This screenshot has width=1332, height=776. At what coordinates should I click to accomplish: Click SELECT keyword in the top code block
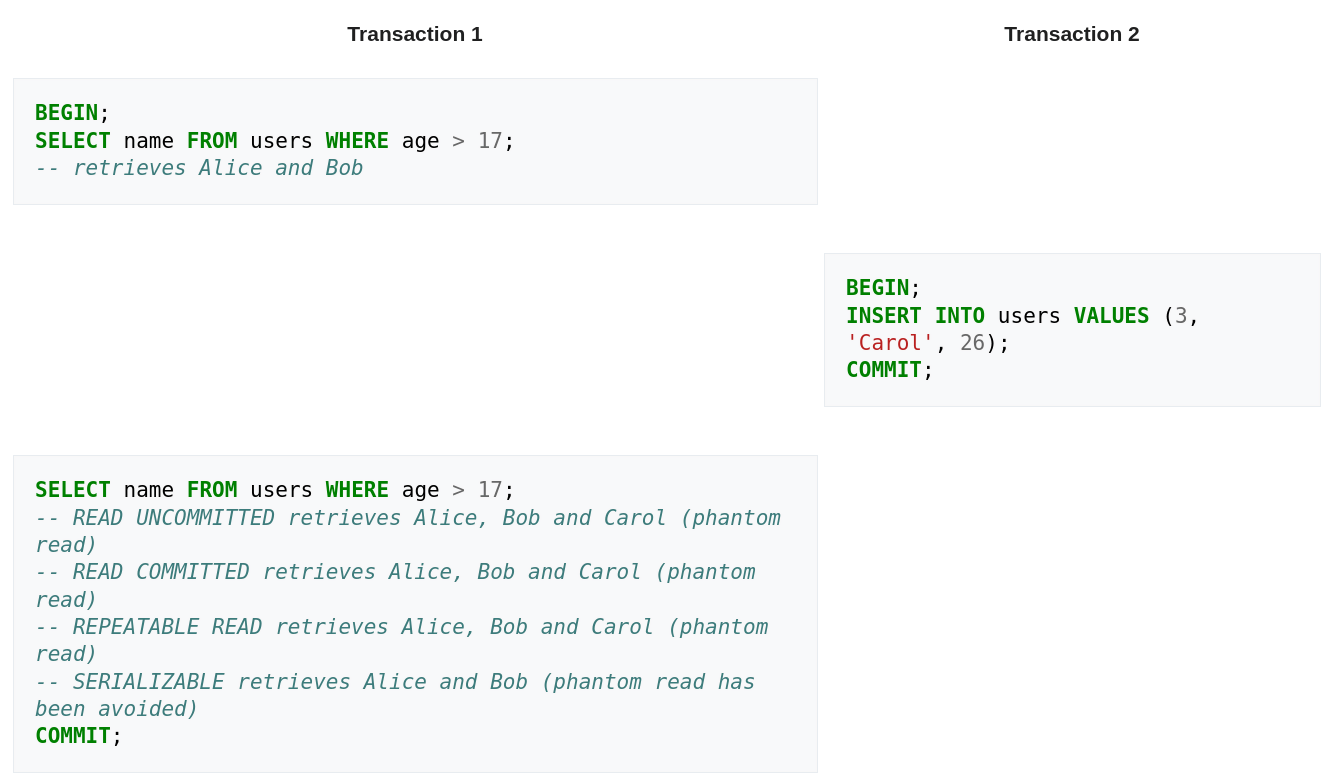72,141
